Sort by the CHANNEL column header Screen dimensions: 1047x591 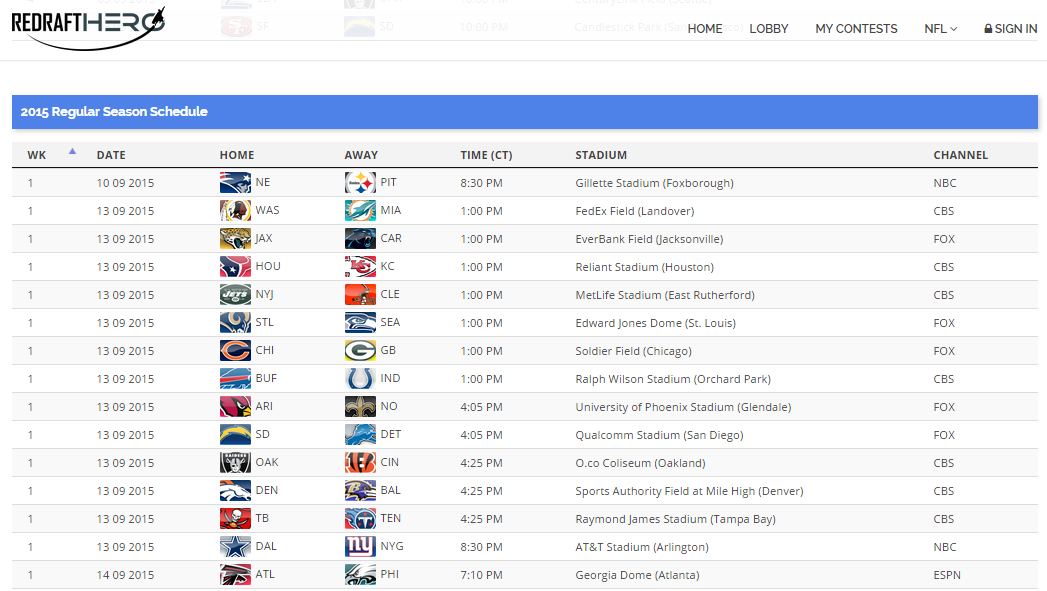[x=960, y=155]
